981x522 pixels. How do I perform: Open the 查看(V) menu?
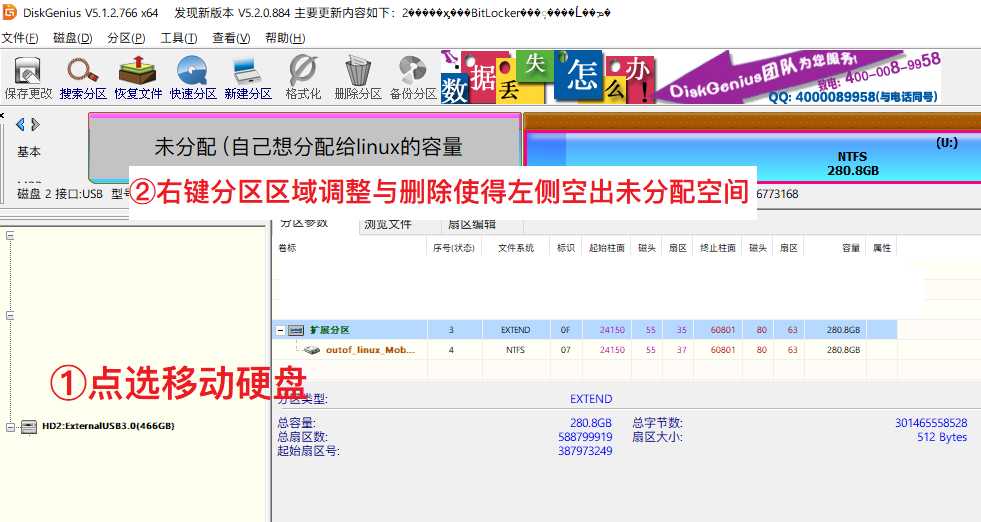(231, 38)
